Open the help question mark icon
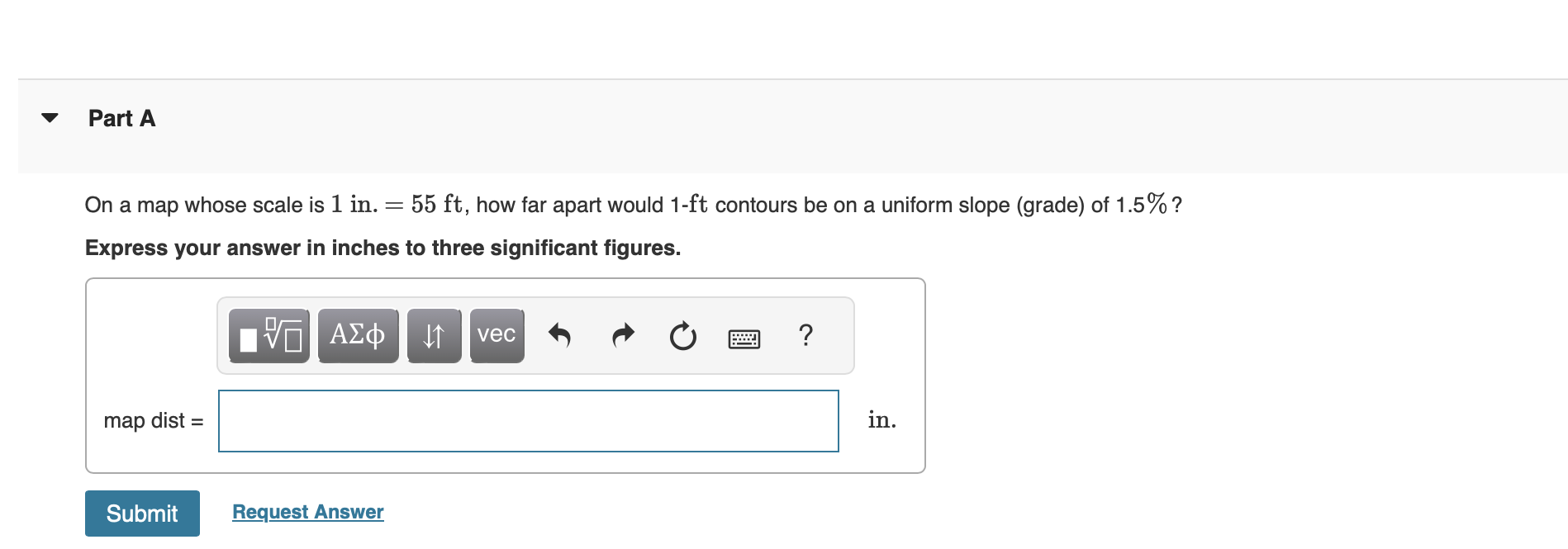 pos(805,335)
